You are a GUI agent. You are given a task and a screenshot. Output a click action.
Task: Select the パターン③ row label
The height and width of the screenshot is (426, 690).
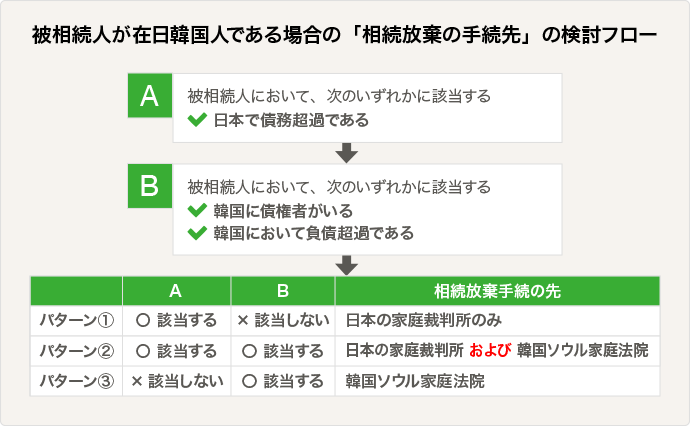point(77,381)
